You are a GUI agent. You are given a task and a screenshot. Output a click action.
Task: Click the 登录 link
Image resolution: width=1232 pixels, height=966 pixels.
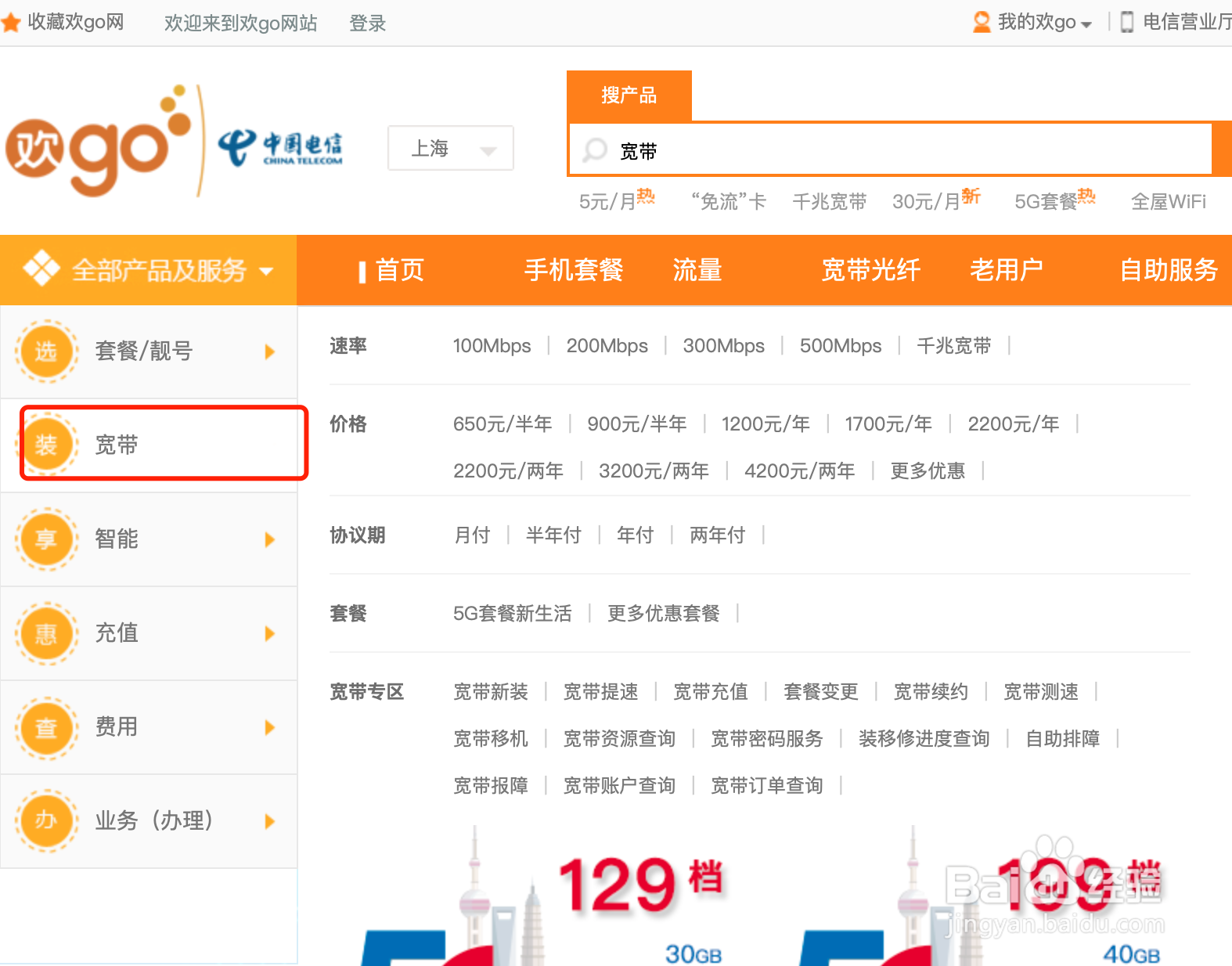pos(368,23)
